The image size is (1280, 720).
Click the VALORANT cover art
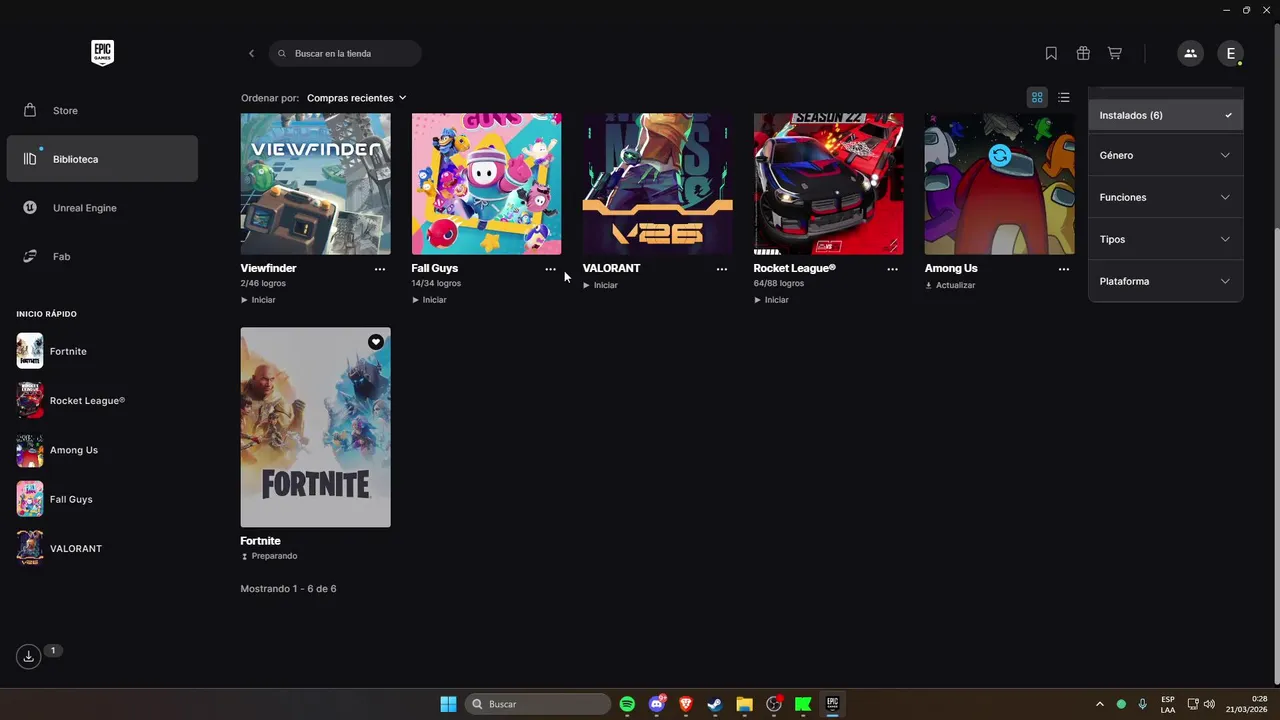(x=658, y=184)
